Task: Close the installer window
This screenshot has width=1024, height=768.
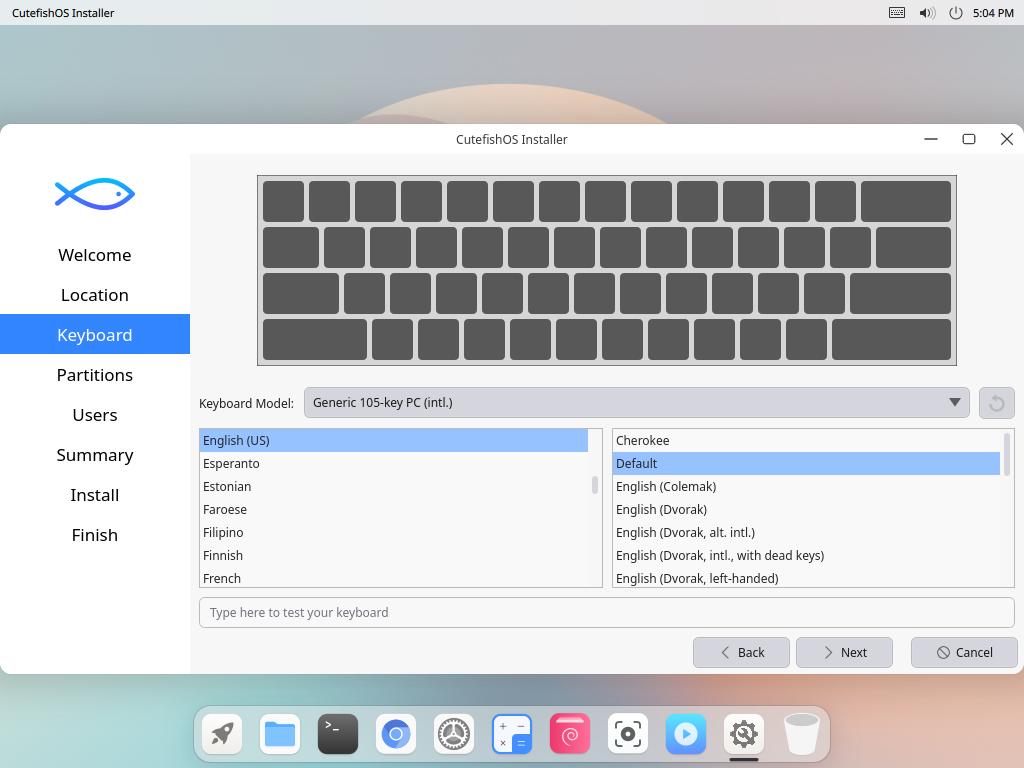Action: [1006, 139]
